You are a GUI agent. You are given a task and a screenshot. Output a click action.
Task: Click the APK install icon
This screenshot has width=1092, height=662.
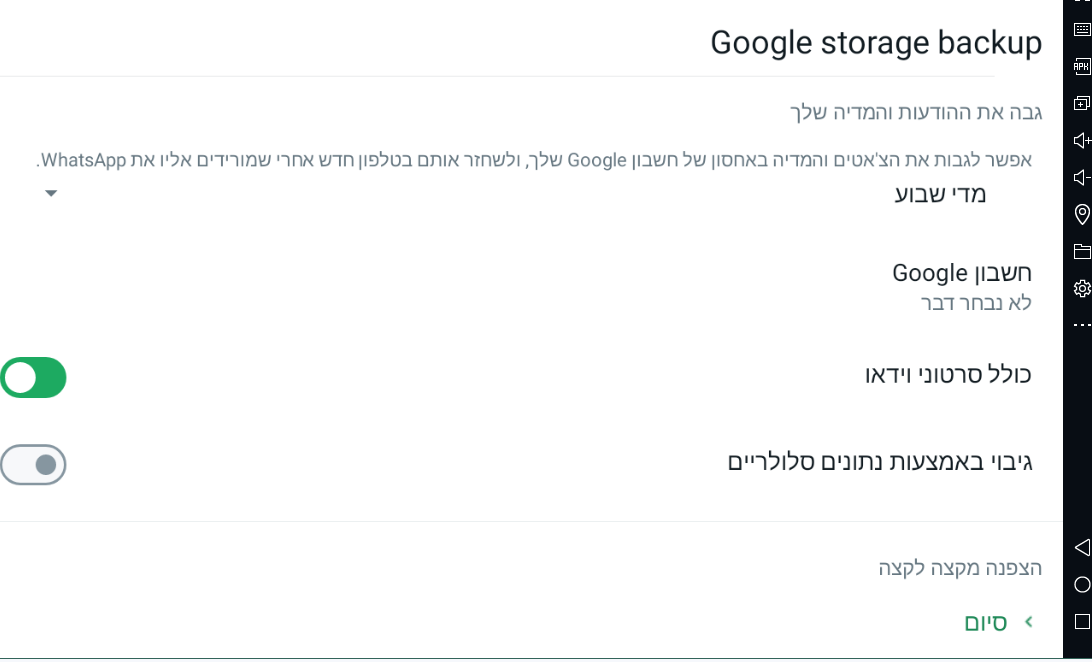coord(1081,67)
